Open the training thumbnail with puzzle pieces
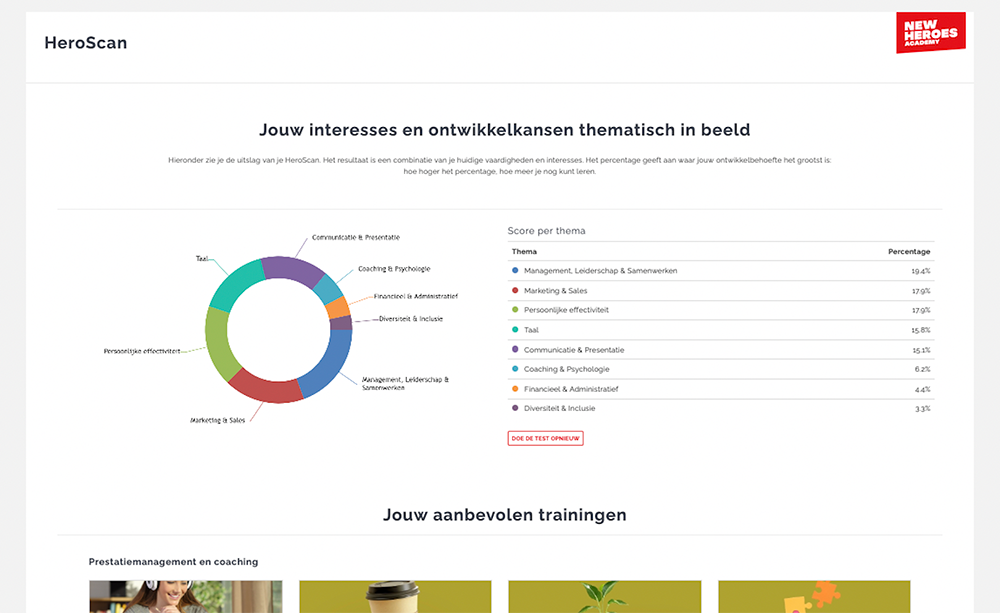1000x613 pixels. coord(814,596)
